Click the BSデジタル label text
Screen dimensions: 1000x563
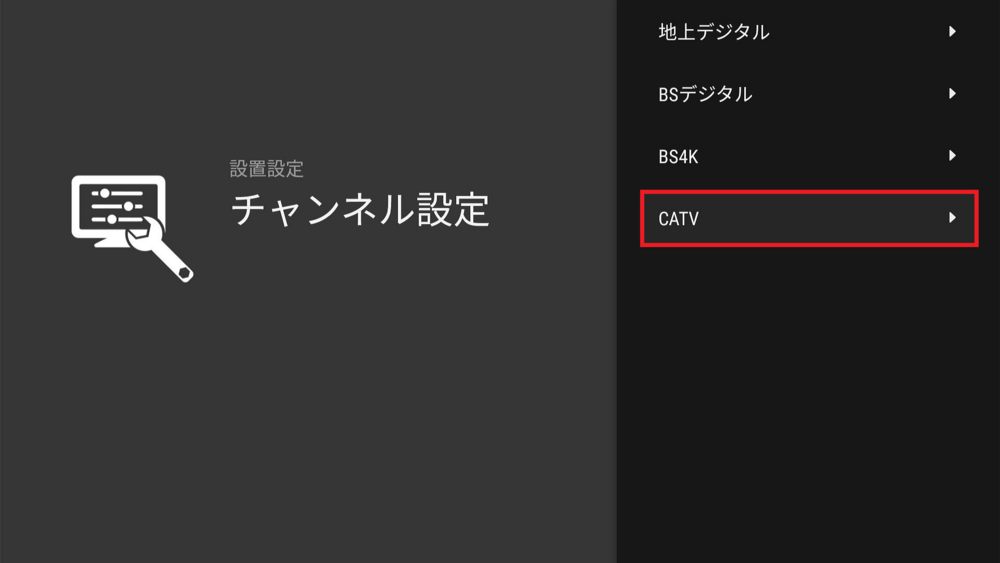(705, 94)
